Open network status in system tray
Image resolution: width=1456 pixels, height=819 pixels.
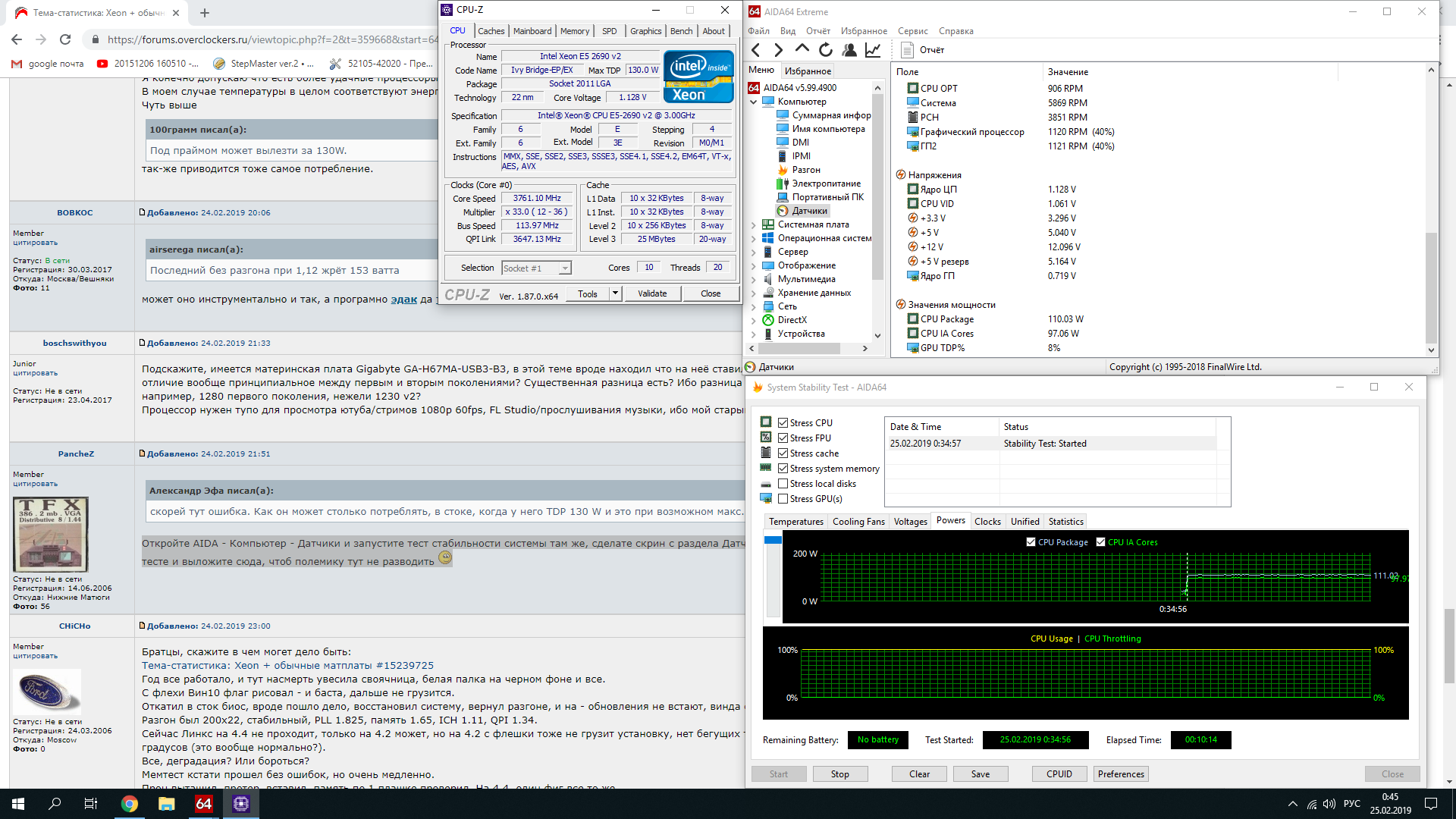(x=1312, y=804)
